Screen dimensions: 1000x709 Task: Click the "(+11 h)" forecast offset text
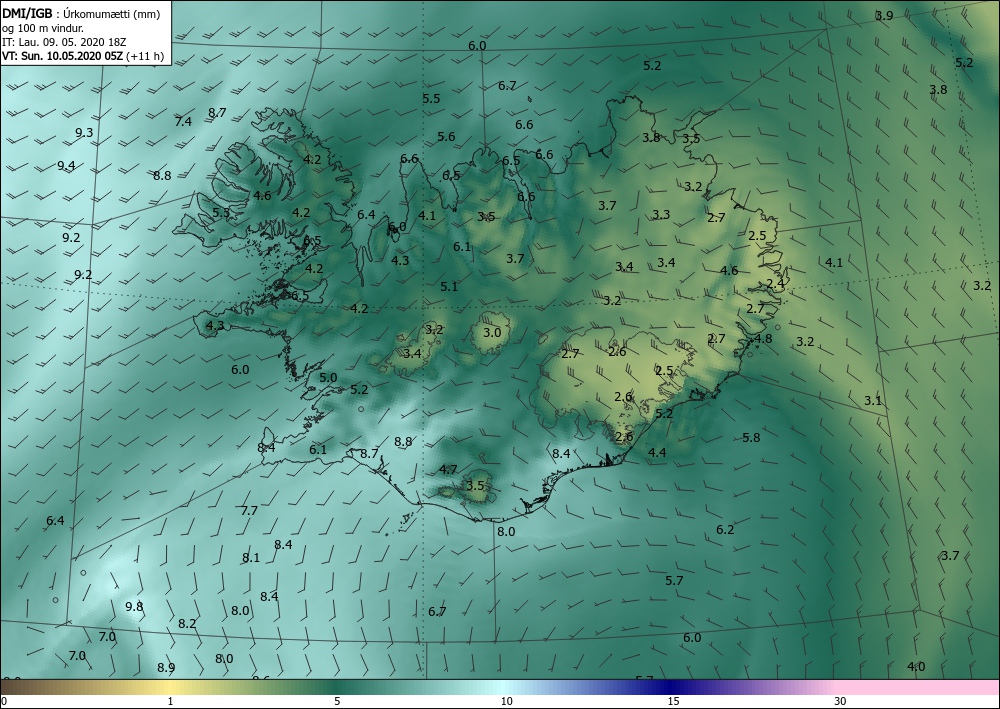pos(145,56)
